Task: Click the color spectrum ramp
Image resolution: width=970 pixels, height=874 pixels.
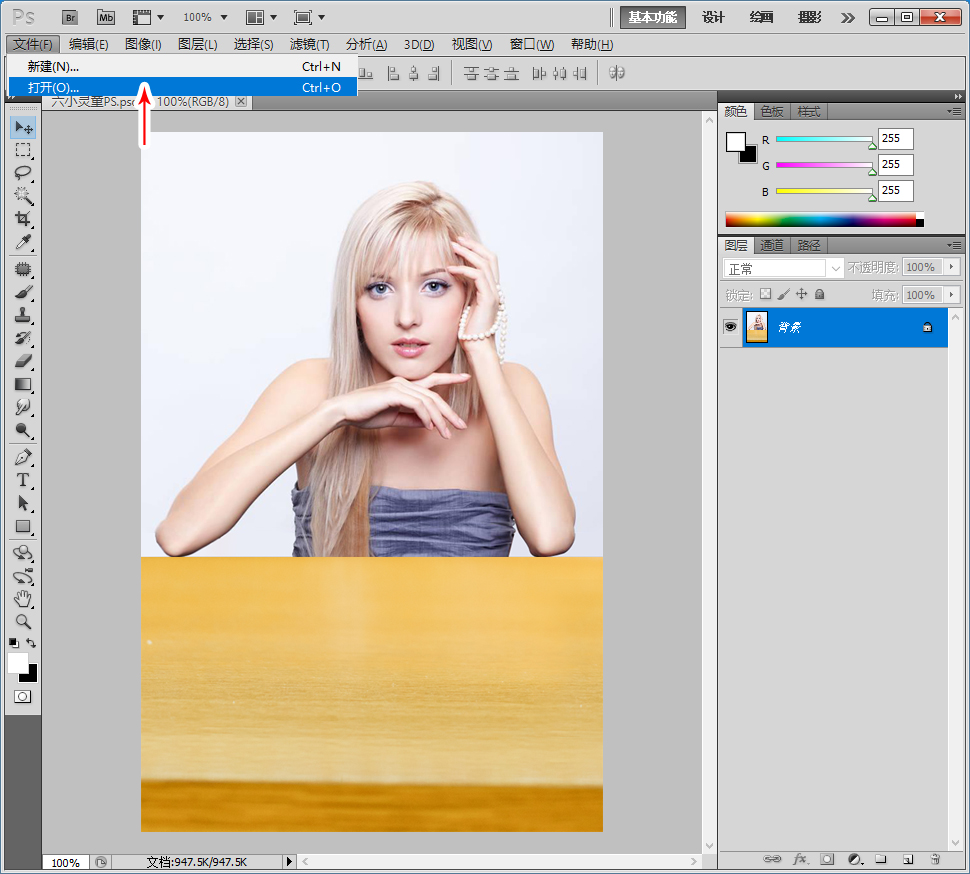Action: click(x=824, y=220)
